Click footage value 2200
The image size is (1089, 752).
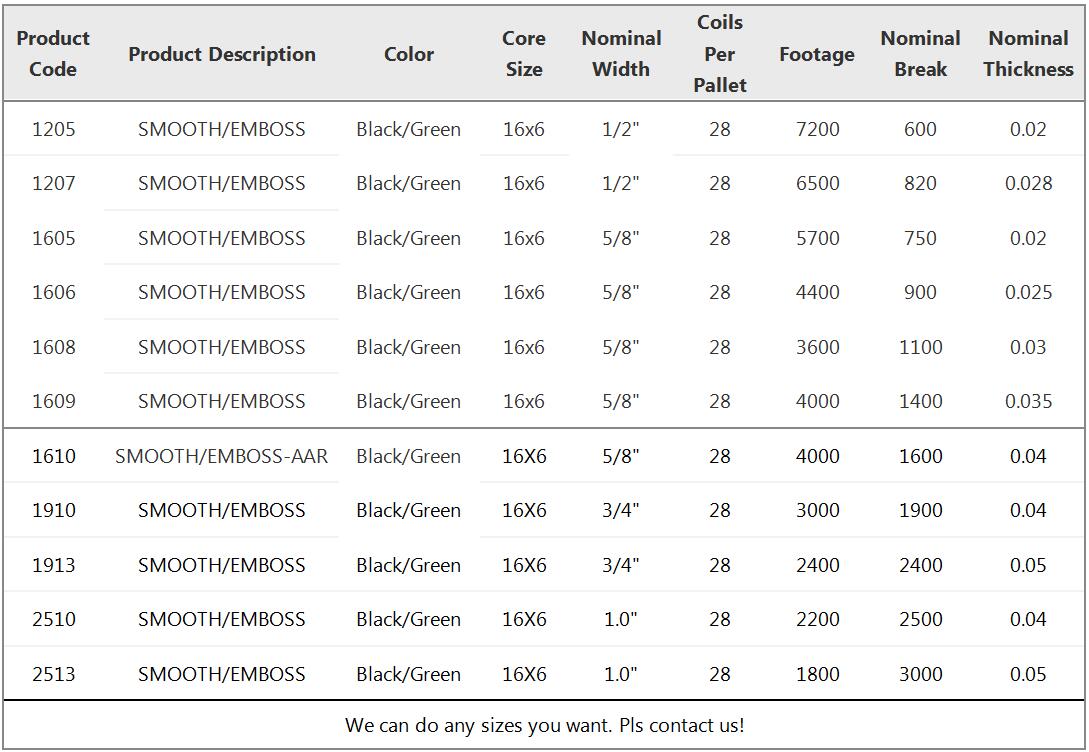pyautogui.click(x=817, y=619)
